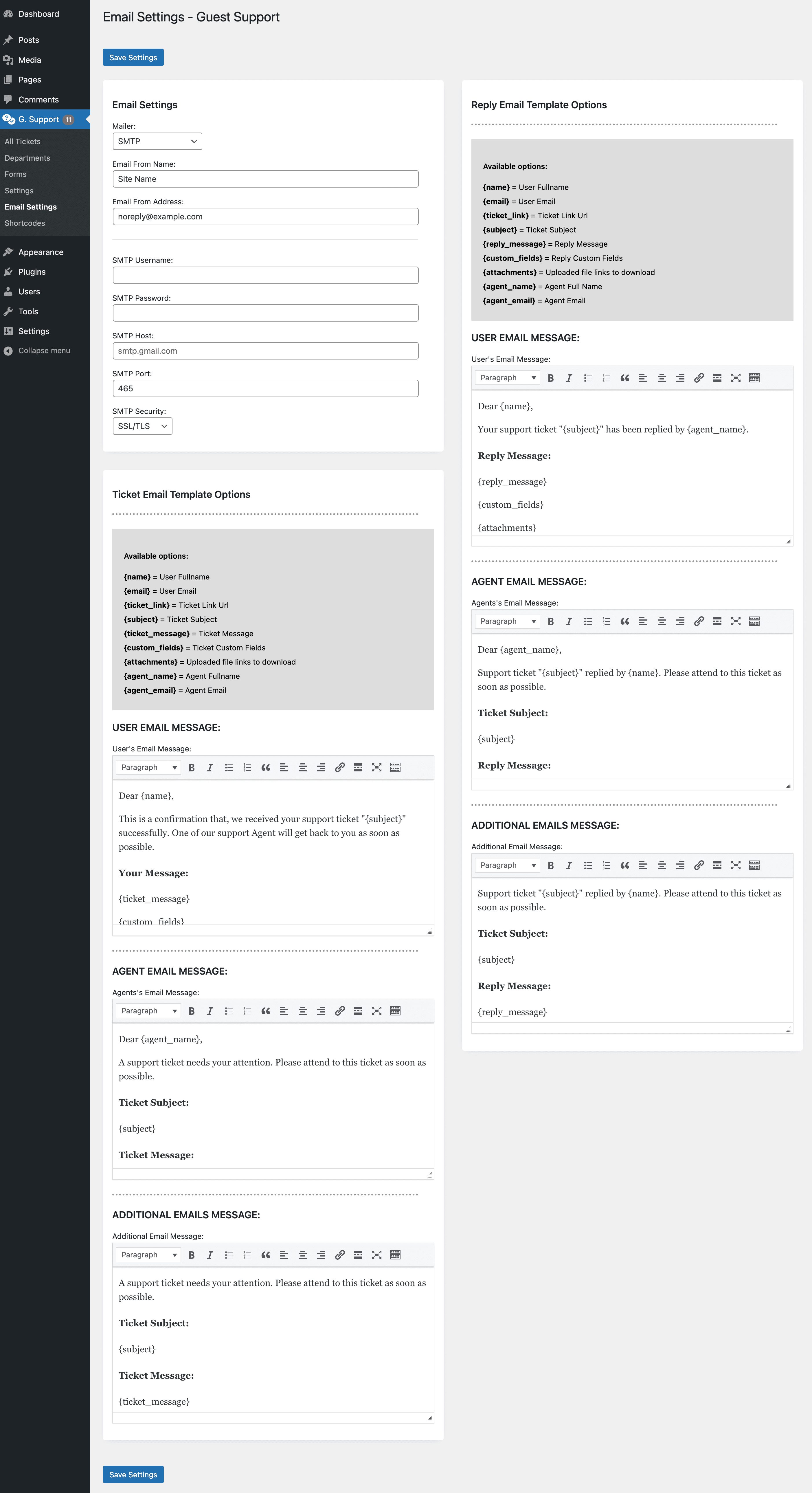
Task: Open Media library menu item
Action: click(45, 60)
